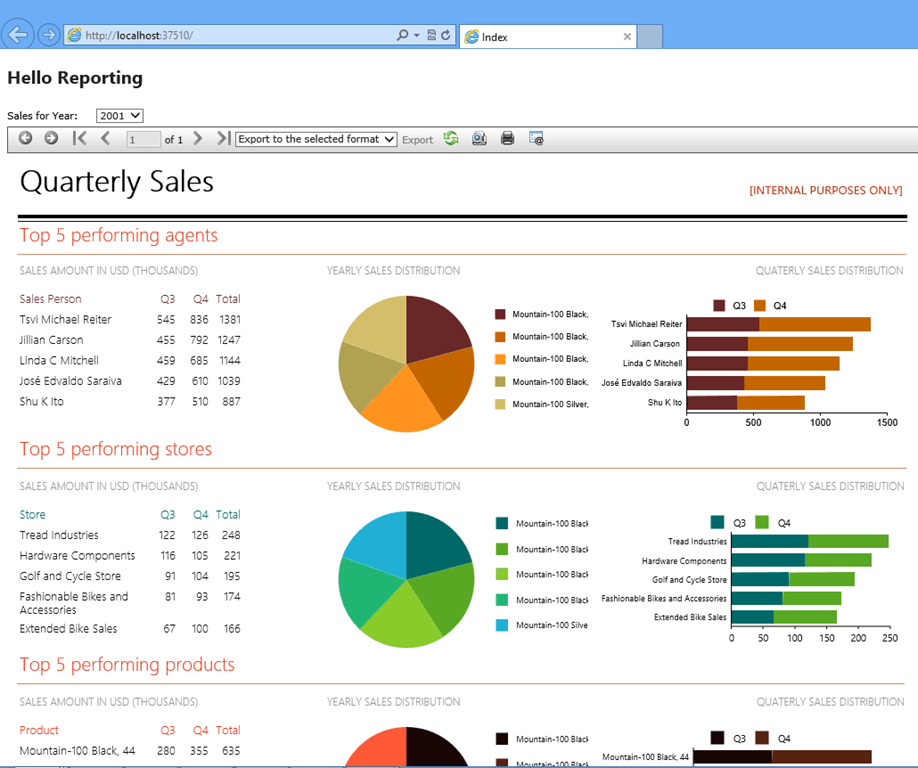Open the Export to the selected format dropdown
The image size is (918, 768).
(x=316, y=139)
